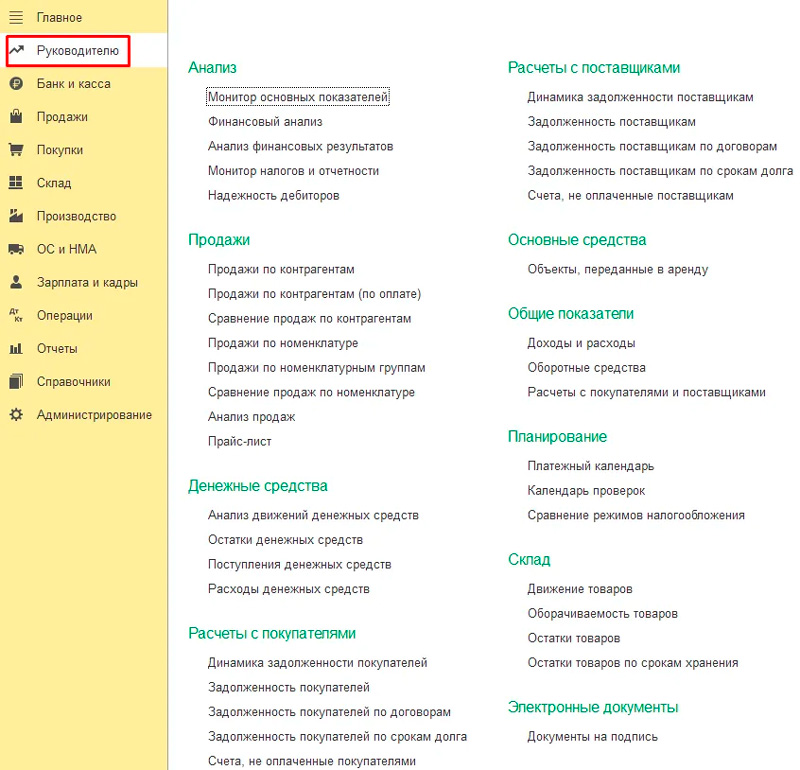Open Продажи по контрагентам report

281,269
